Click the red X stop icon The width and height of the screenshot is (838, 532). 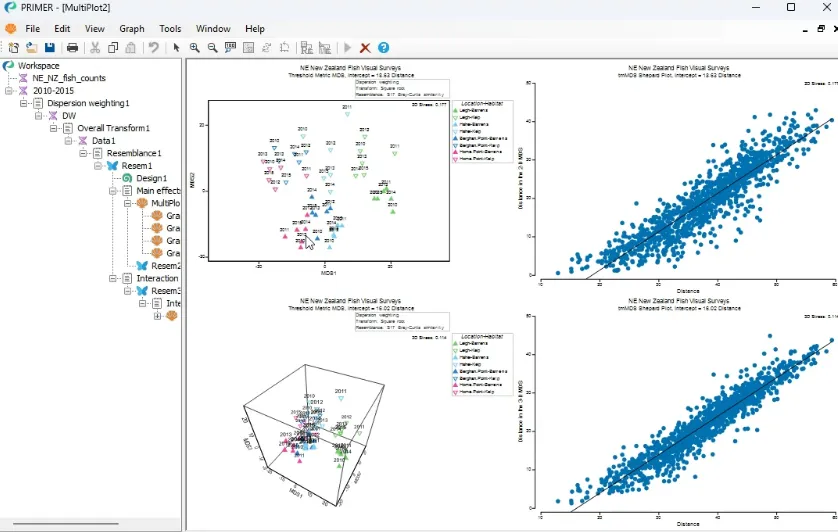(365, 48)
